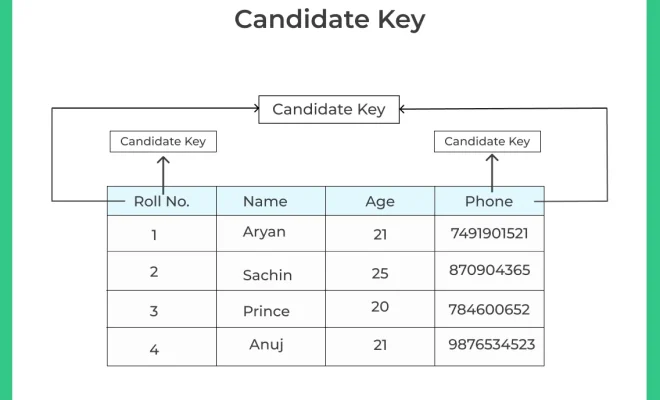The width and height of the screenshot is (660, 400).
Task: Select phone number 9876534523 cell
Action: pos(489,347)
